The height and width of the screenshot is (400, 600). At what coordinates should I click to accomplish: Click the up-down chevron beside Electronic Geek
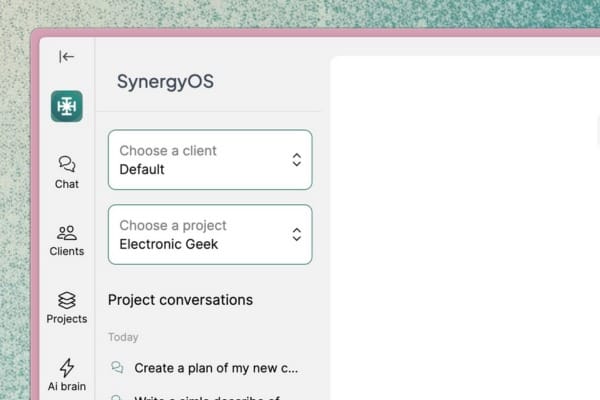(x=297, y=234)
